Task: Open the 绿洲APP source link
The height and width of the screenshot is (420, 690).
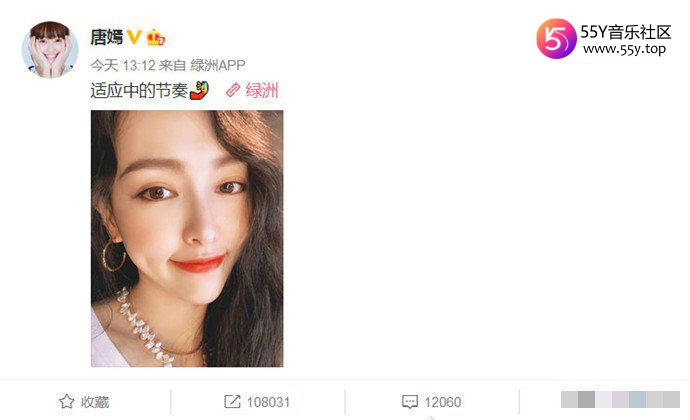Action: pyautogui.click(x=218, y=66)
